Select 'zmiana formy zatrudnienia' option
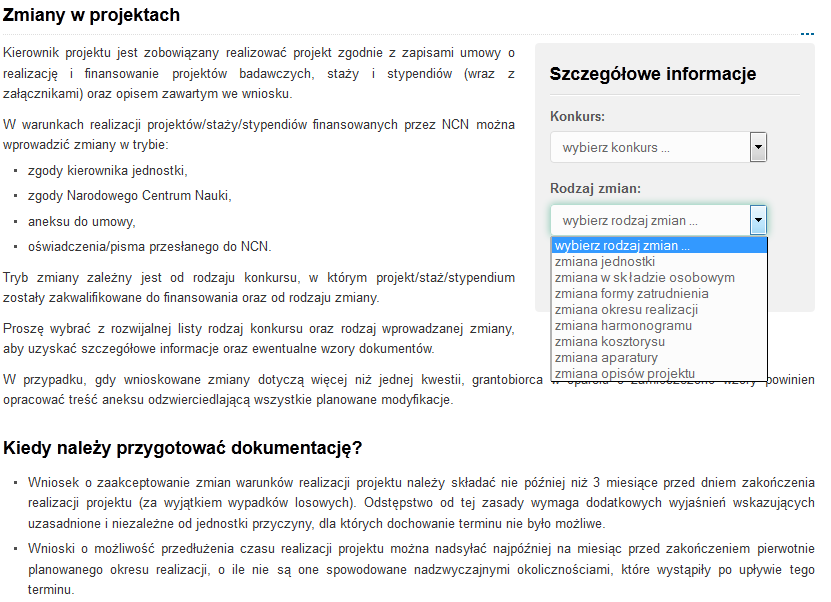 [x=659, y=294]
